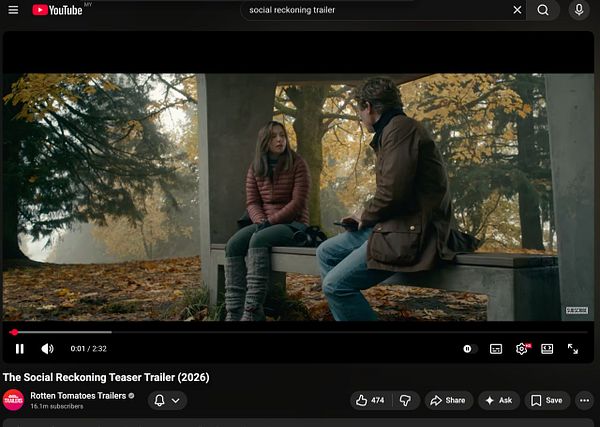
Task: Clear the search query with X
Action: [517, 10]
